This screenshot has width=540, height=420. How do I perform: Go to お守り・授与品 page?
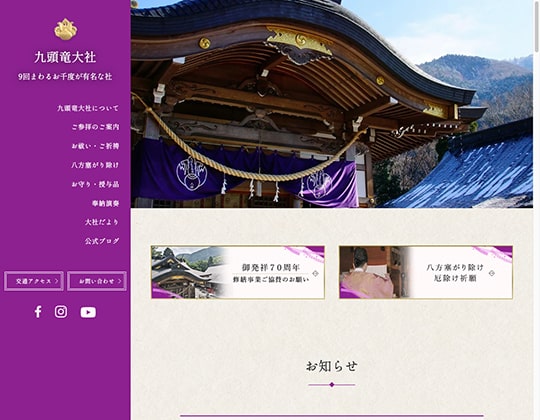coord(95,184)
